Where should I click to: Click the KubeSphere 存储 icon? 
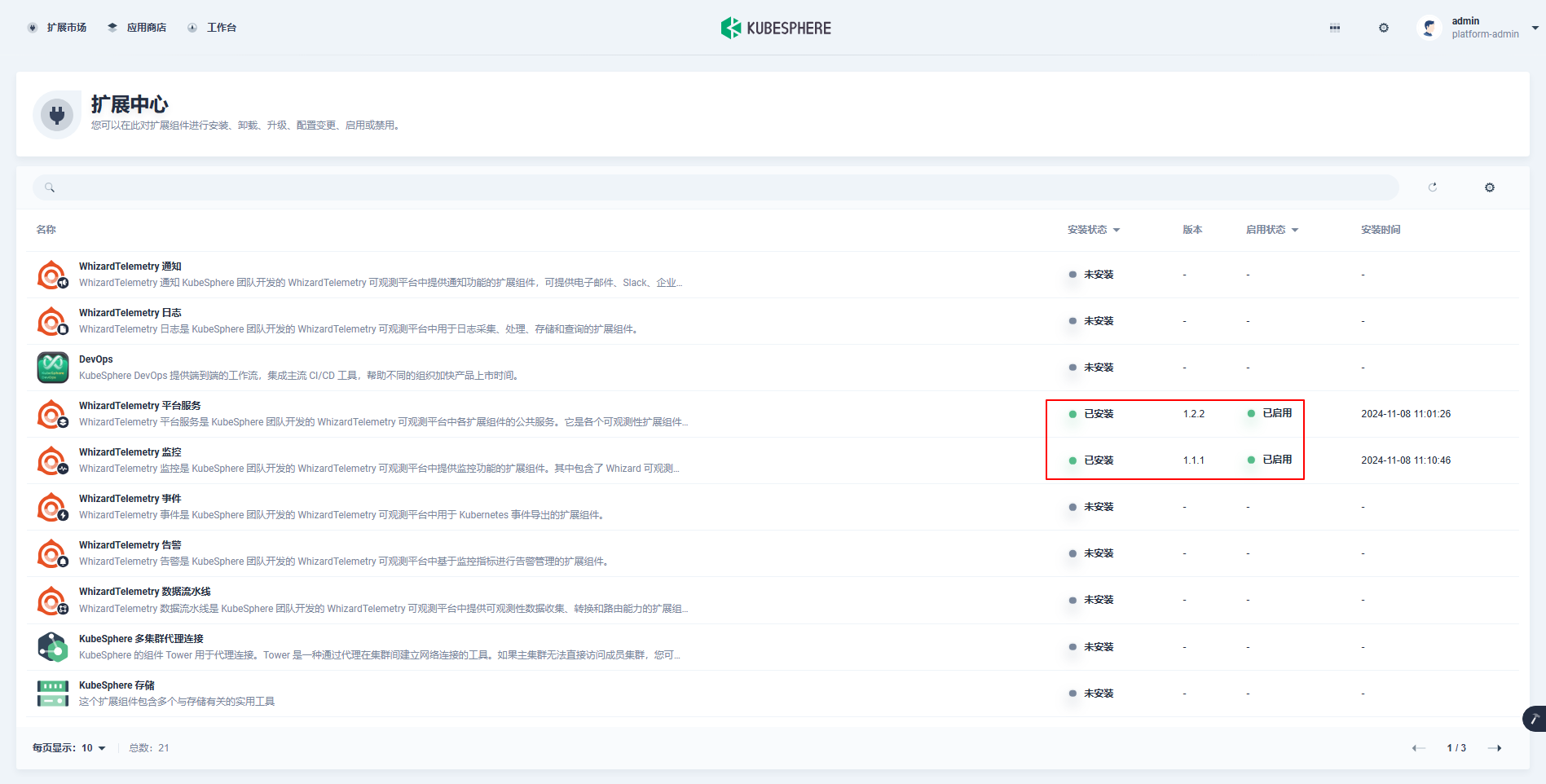53,694
